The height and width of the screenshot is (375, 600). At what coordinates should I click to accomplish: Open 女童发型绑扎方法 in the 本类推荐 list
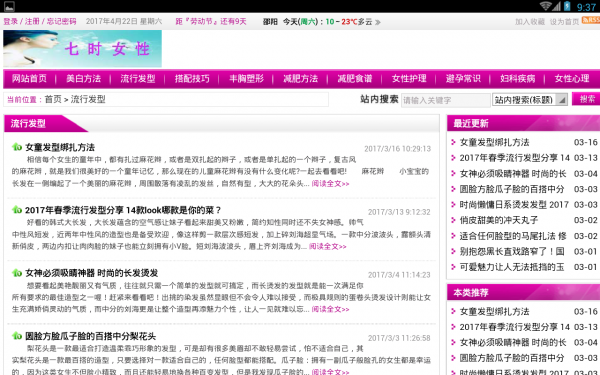tap(494, 311)
